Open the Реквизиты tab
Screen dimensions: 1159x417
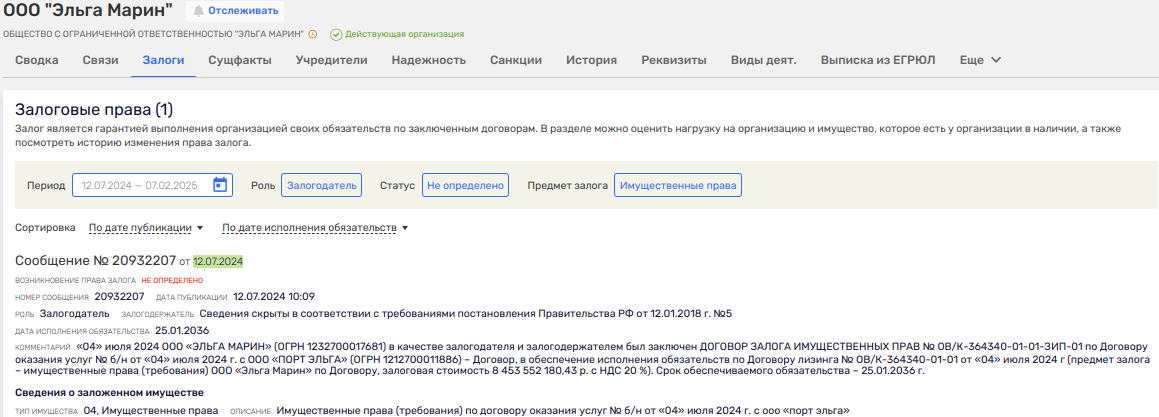[674, 61]
